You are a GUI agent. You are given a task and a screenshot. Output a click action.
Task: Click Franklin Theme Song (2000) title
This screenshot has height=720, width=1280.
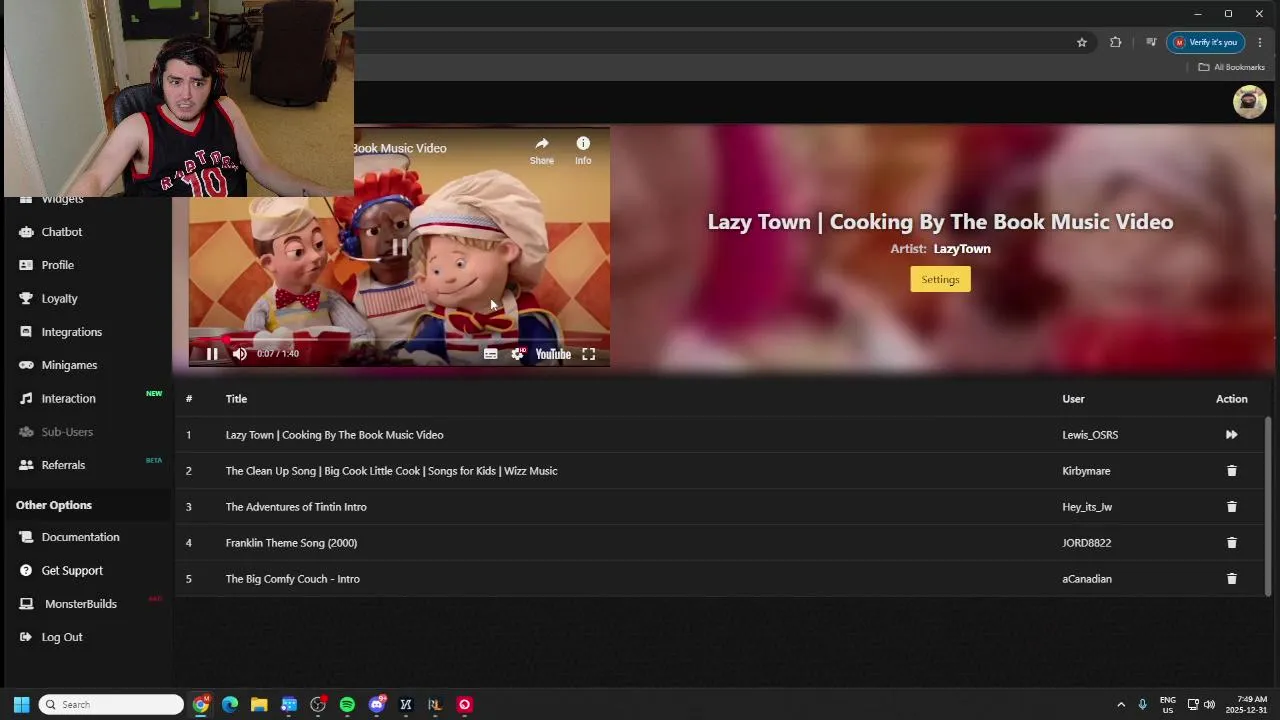coord(291,543)
